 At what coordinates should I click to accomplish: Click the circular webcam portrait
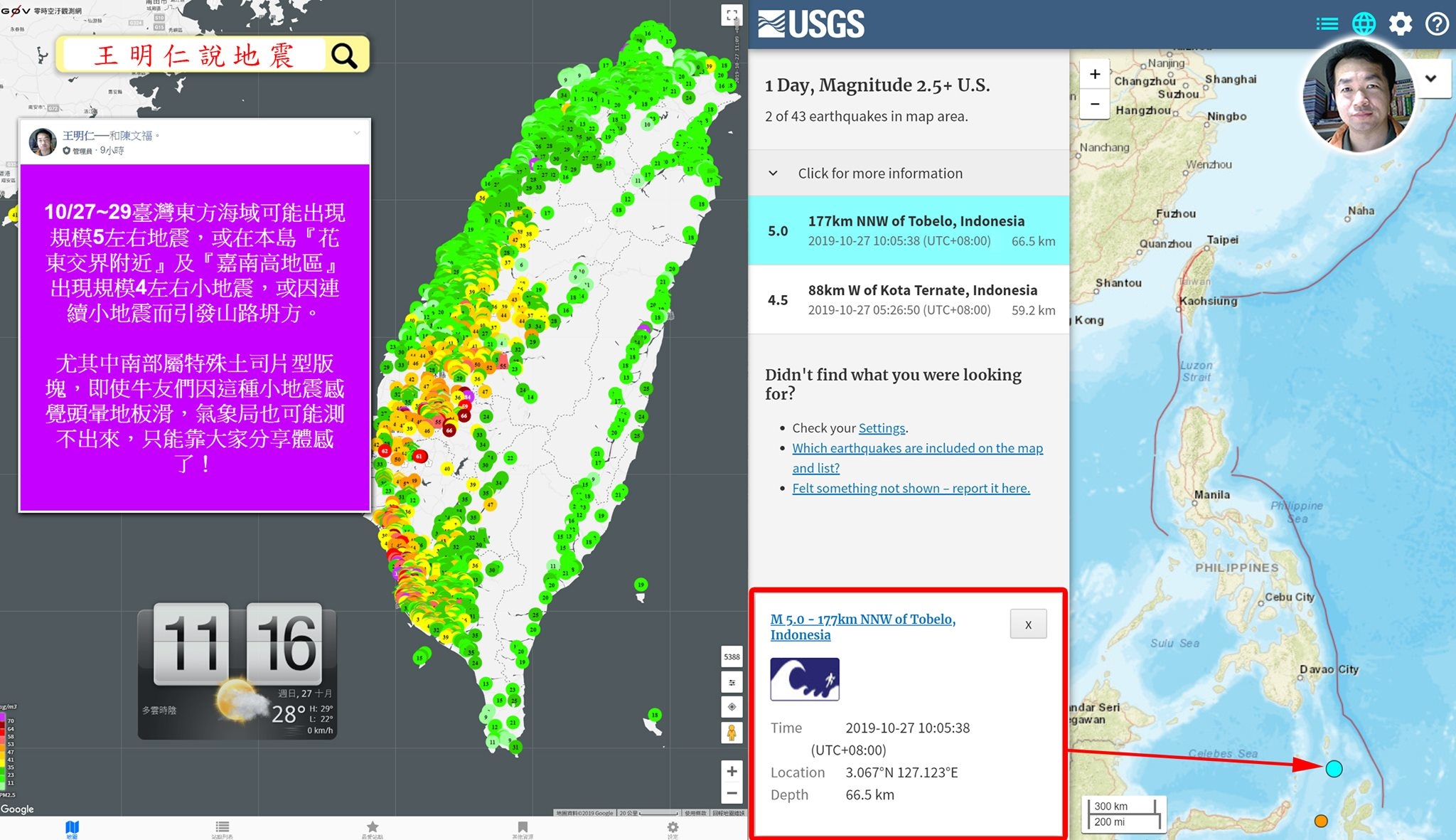[x=1358, y=95]
